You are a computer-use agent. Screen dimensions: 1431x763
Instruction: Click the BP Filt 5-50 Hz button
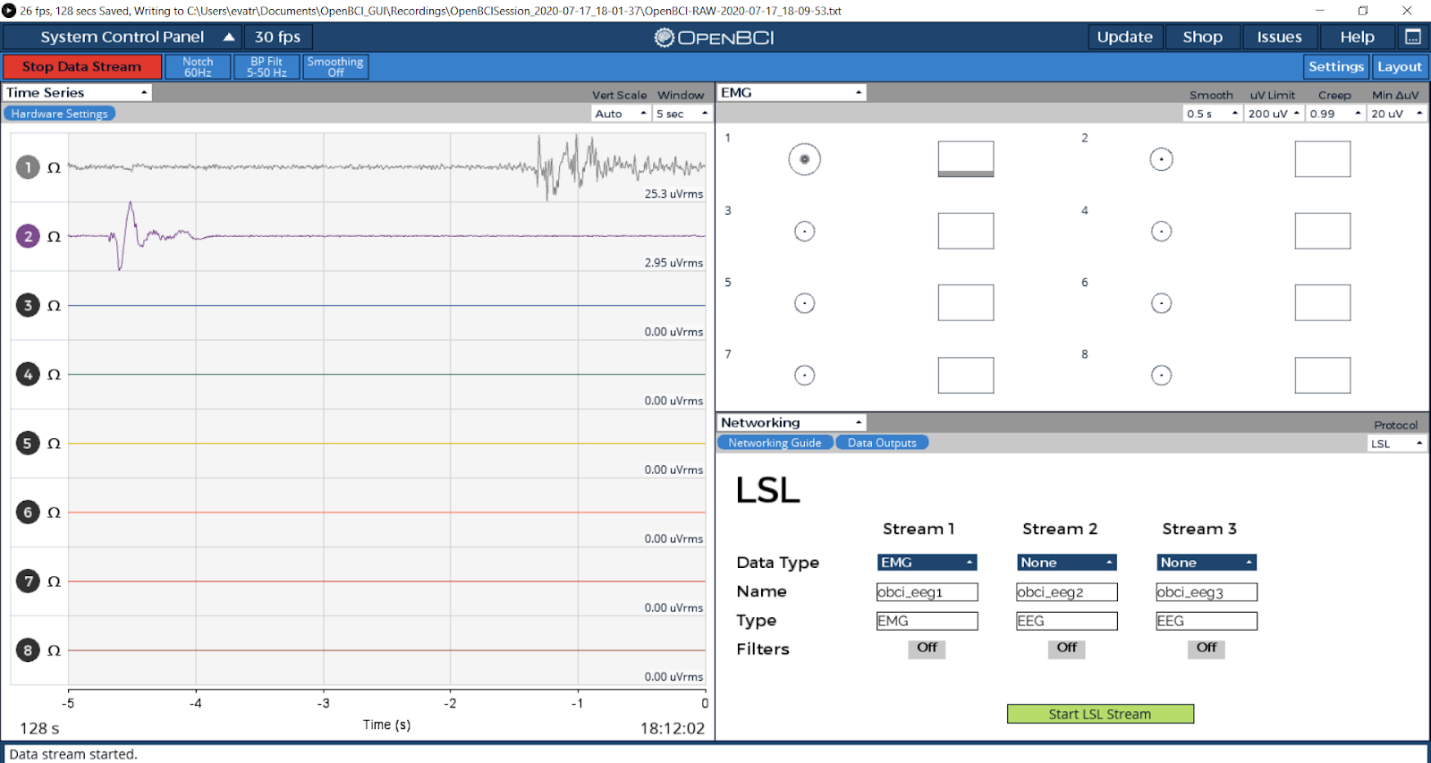pyautogui.click(x=267, y=67)
